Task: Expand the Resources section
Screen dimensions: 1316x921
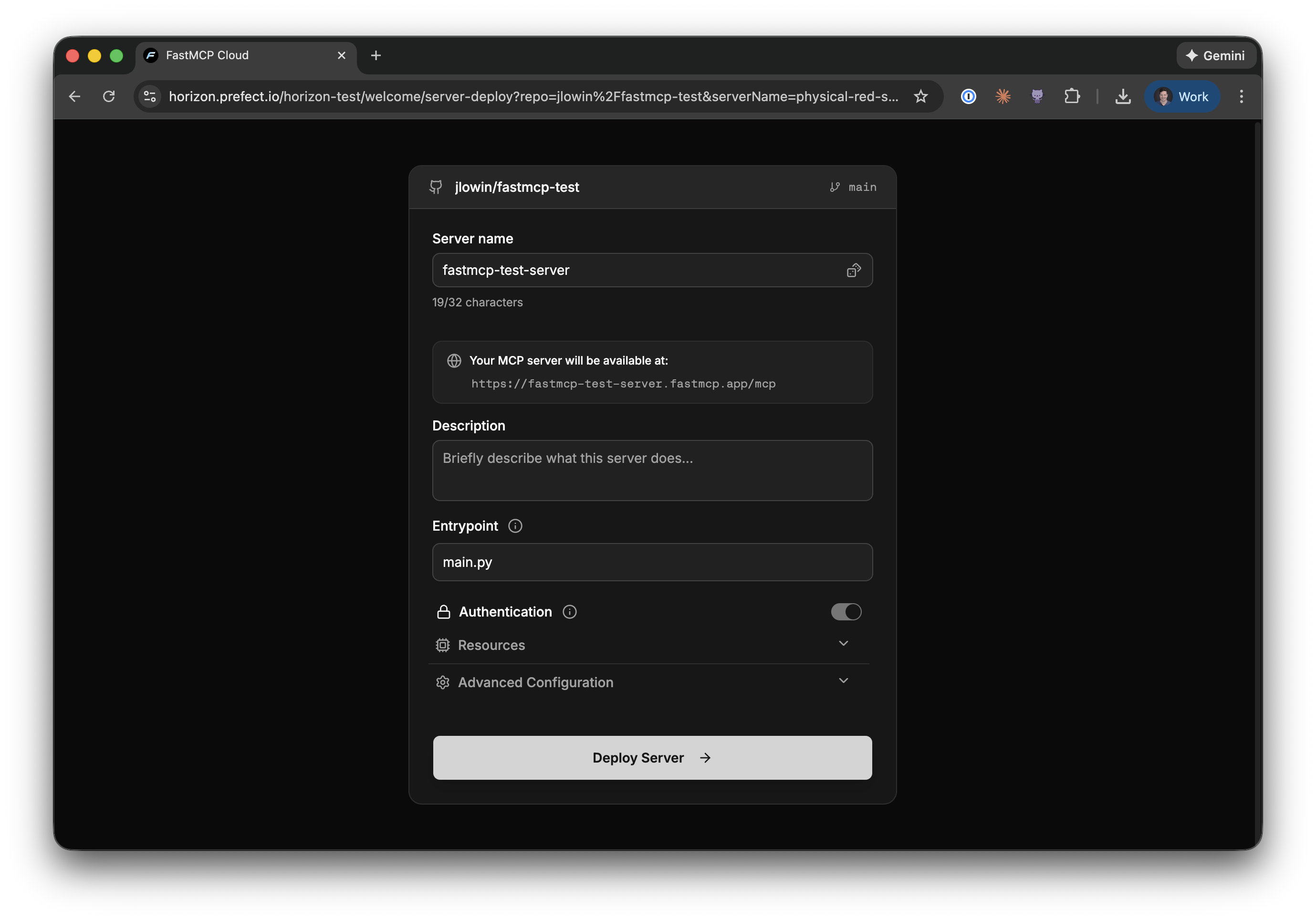Action: (x=843, y=643)
